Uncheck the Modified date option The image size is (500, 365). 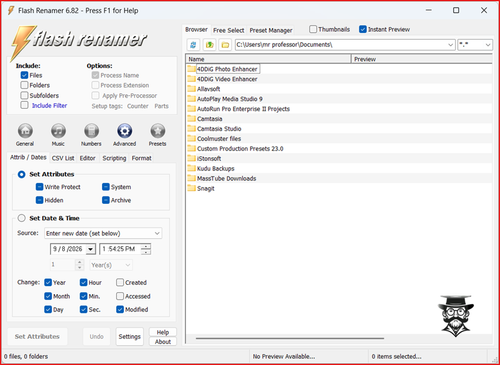coord(120,310)
